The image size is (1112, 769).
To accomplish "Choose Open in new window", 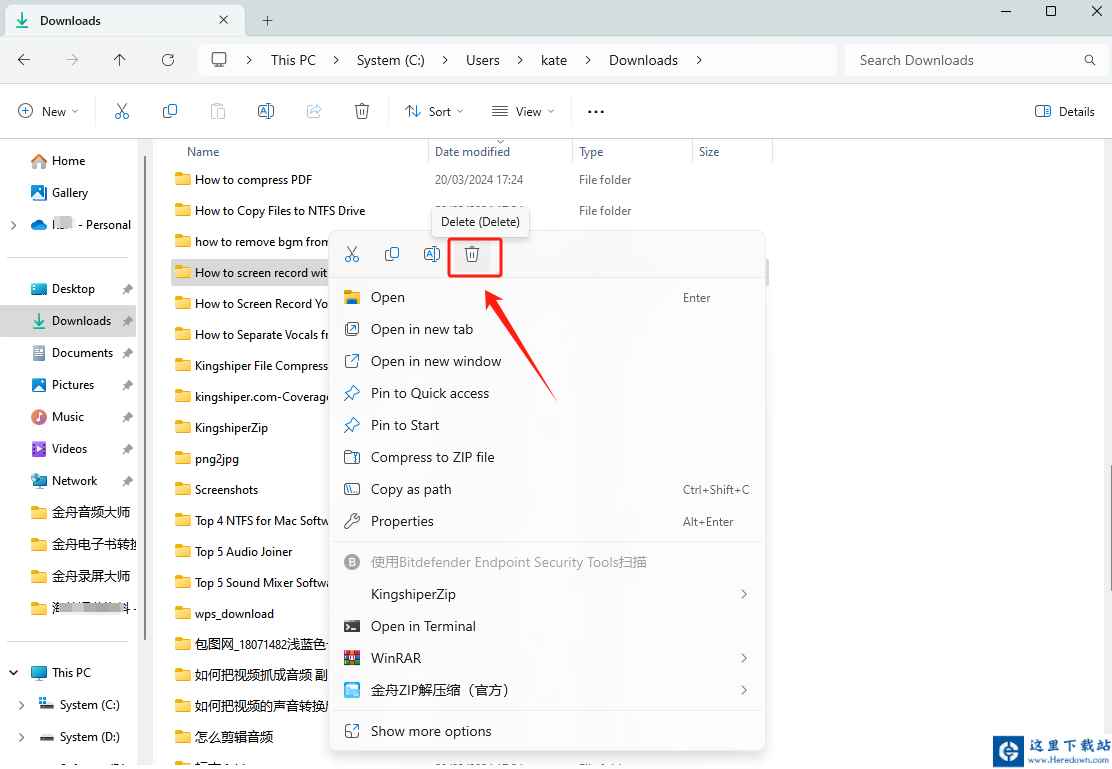I will 547,361.
